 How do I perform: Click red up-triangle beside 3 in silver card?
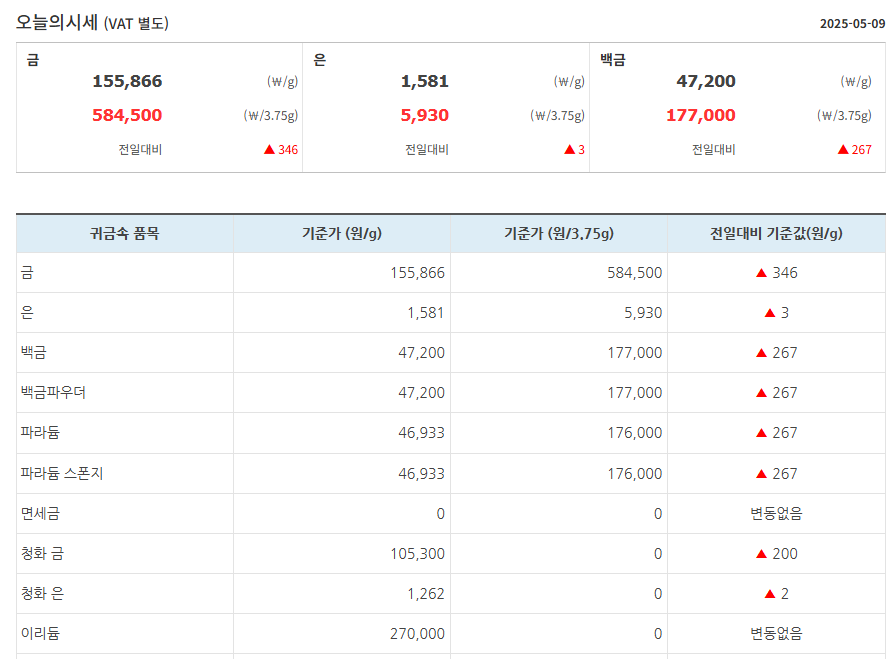[569, 149]
